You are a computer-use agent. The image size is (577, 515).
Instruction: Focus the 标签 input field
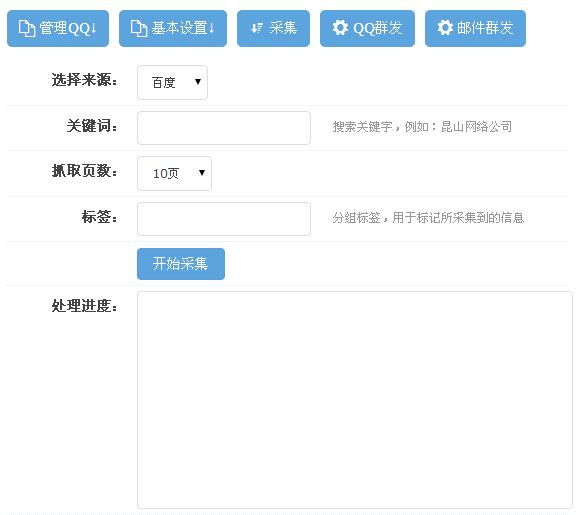pos(224,219)
